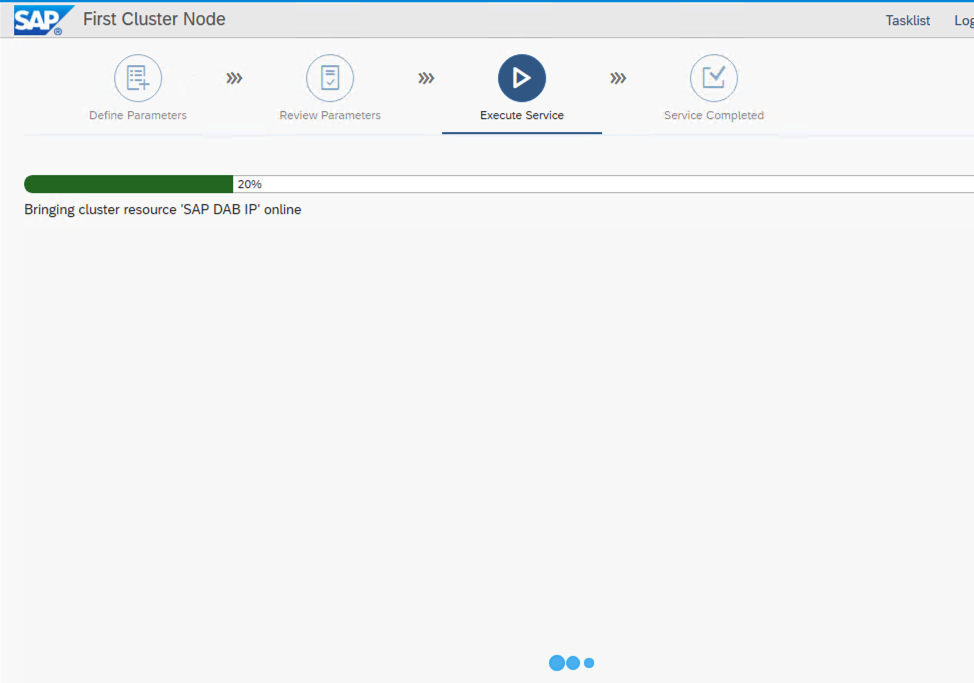Click the green progress bar
Screen dimensions: 974x683
(x=129, y=184)
